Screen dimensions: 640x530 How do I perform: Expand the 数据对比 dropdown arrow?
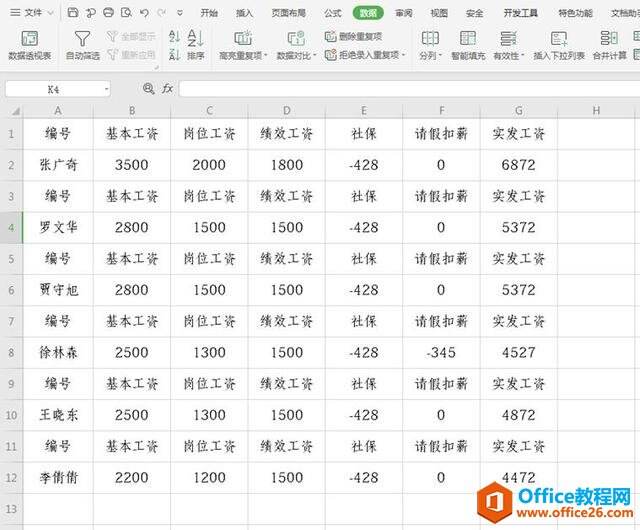pyautogui.click(x=315, y=55)
